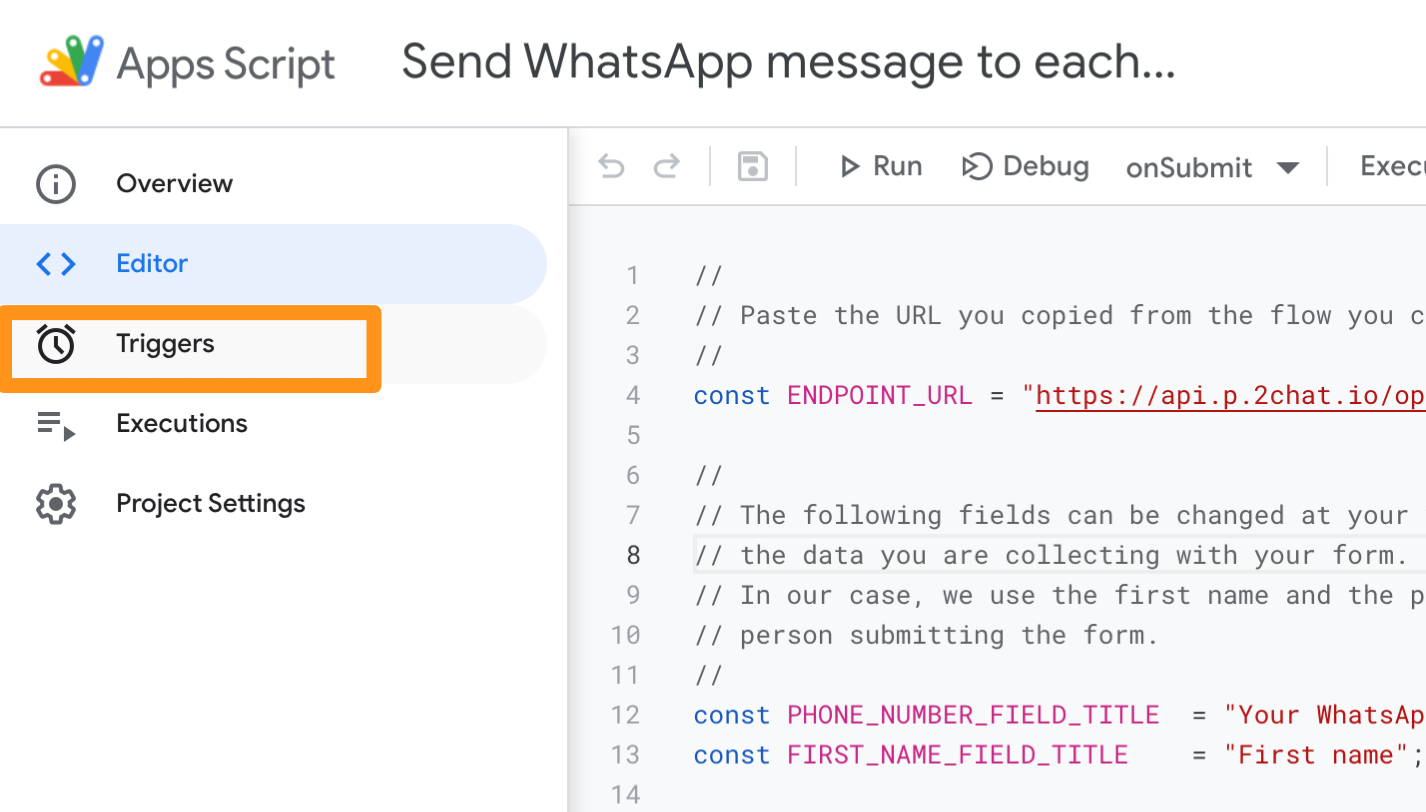Click the Run play triangle icon
Image resolution: width=1426 pixels, height=812 pixels.
pyautogui.click(x=850, y=166)
